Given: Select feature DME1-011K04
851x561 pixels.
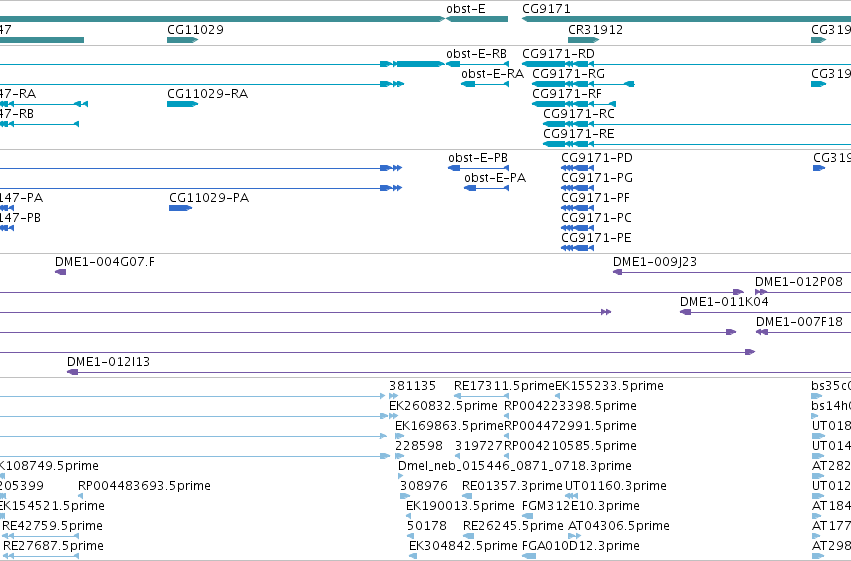Looking at the screenshot, I should 765,313.
